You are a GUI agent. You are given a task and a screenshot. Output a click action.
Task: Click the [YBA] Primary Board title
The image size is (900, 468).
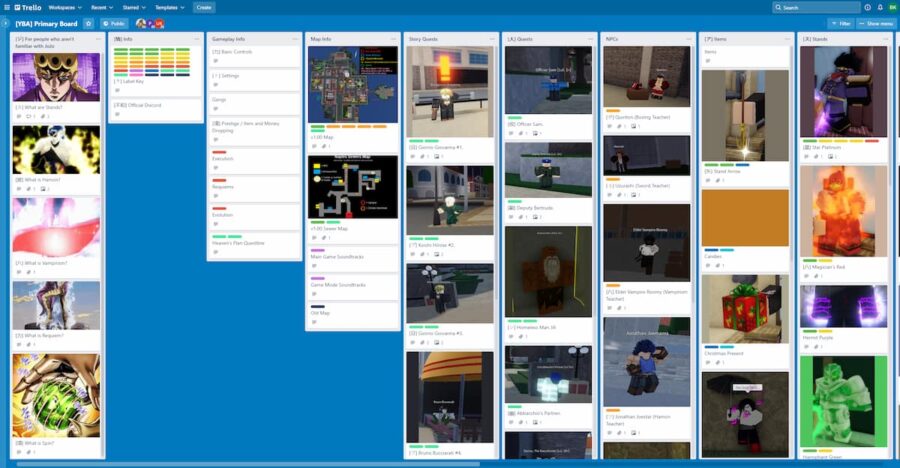[46, 24]
